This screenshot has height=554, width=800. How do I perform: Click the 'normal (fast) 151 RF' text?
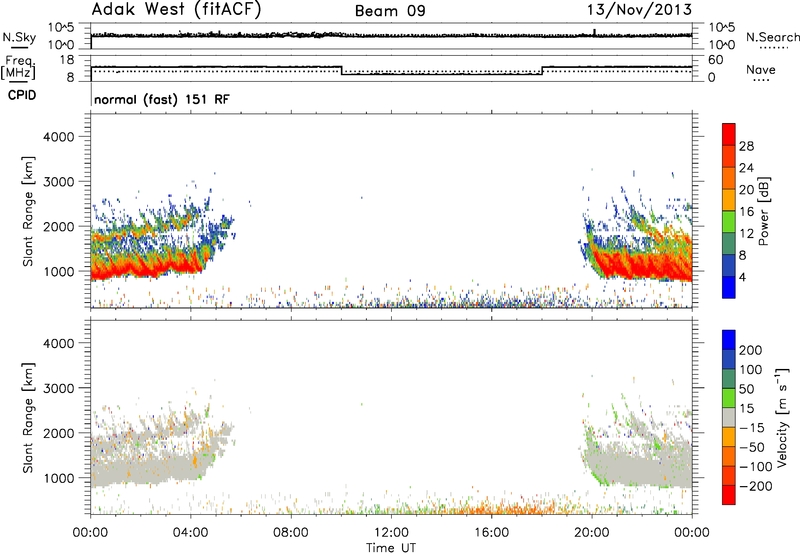pyautogui.click(x=162, y=99)
